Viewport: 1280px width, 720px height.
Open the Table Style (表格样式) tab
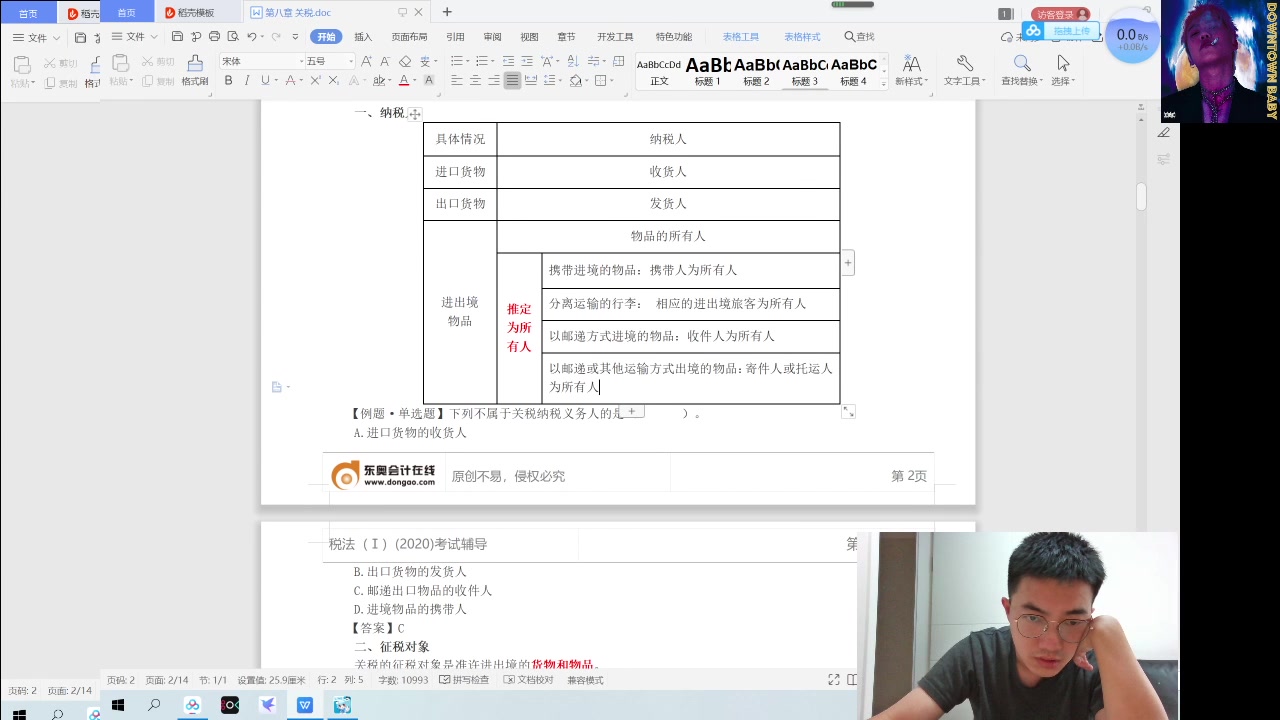(802, 37)
